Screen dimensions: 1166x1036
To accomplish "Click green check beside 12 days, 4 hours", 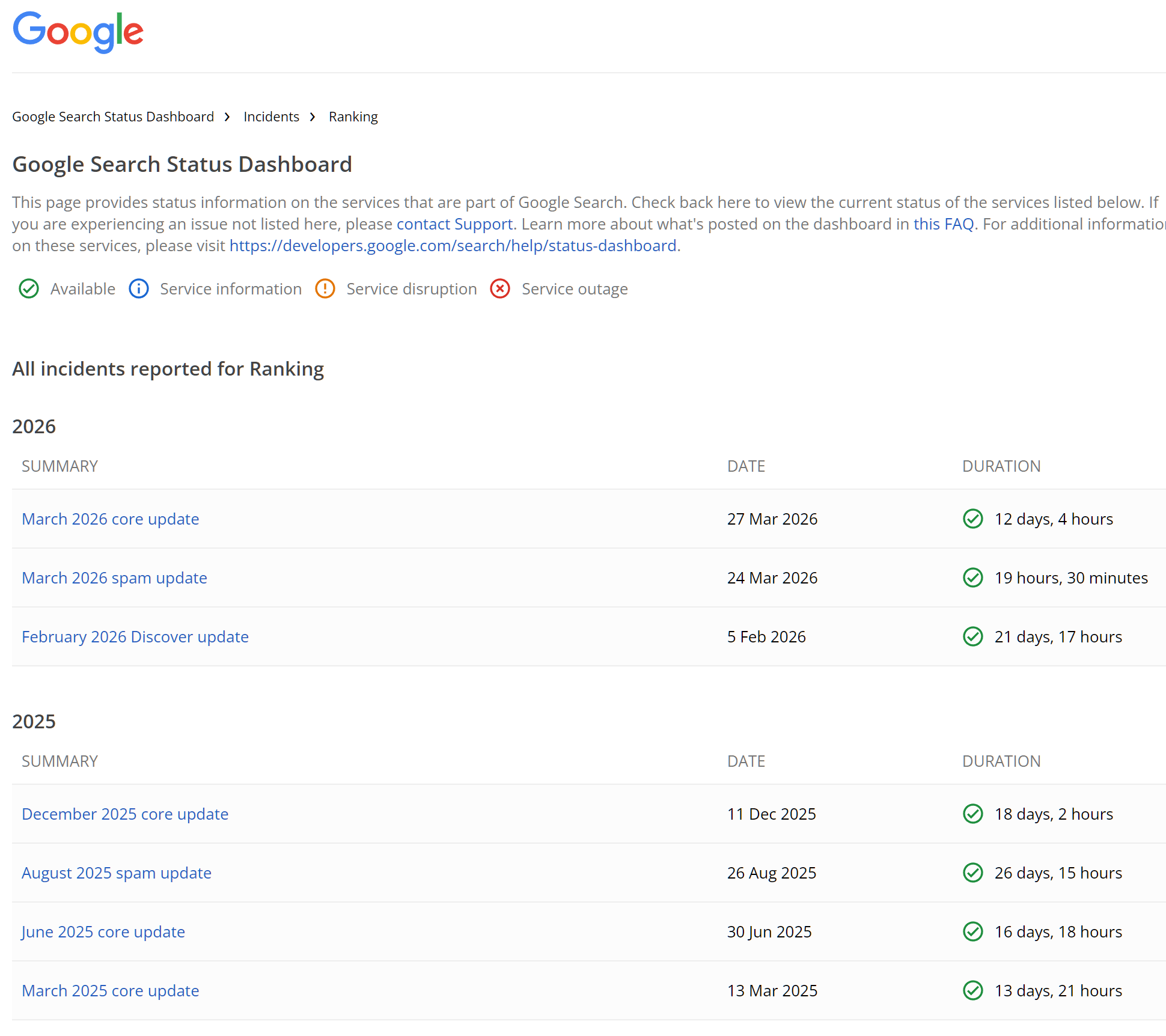I will pyautogui.click(x=972, y=519).
